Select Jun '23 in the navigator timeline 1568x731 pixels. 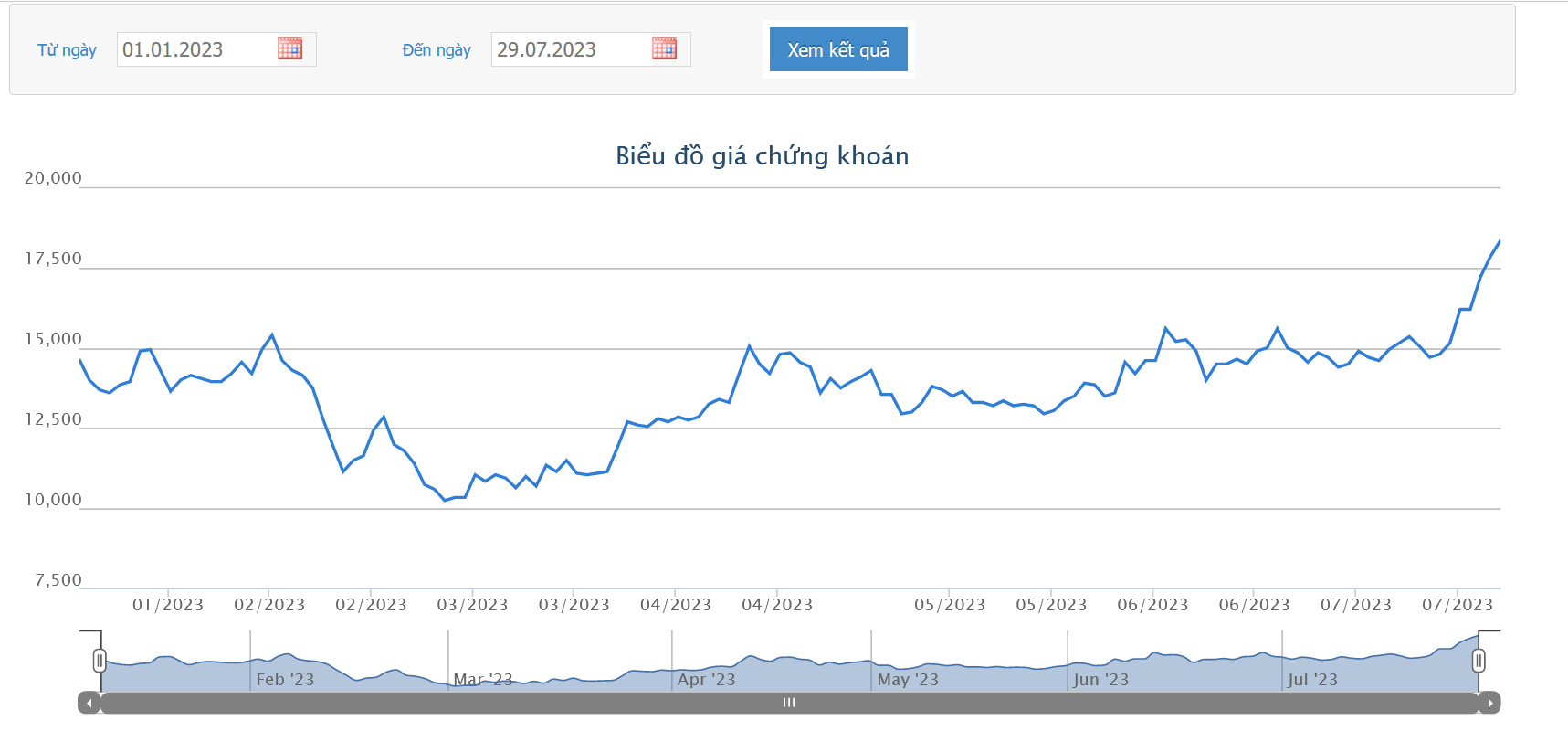pos(1100,679)
